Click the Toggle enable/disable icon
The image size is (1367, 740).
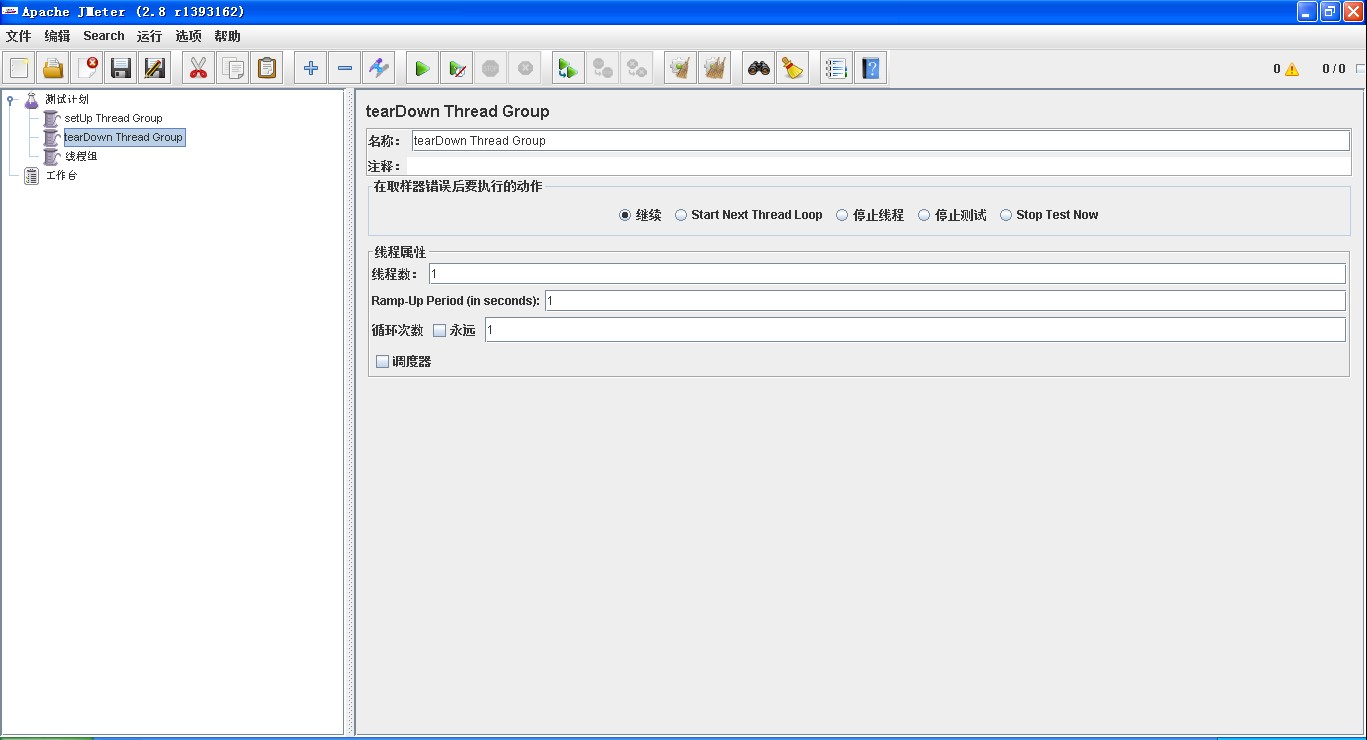pos(379,68)
